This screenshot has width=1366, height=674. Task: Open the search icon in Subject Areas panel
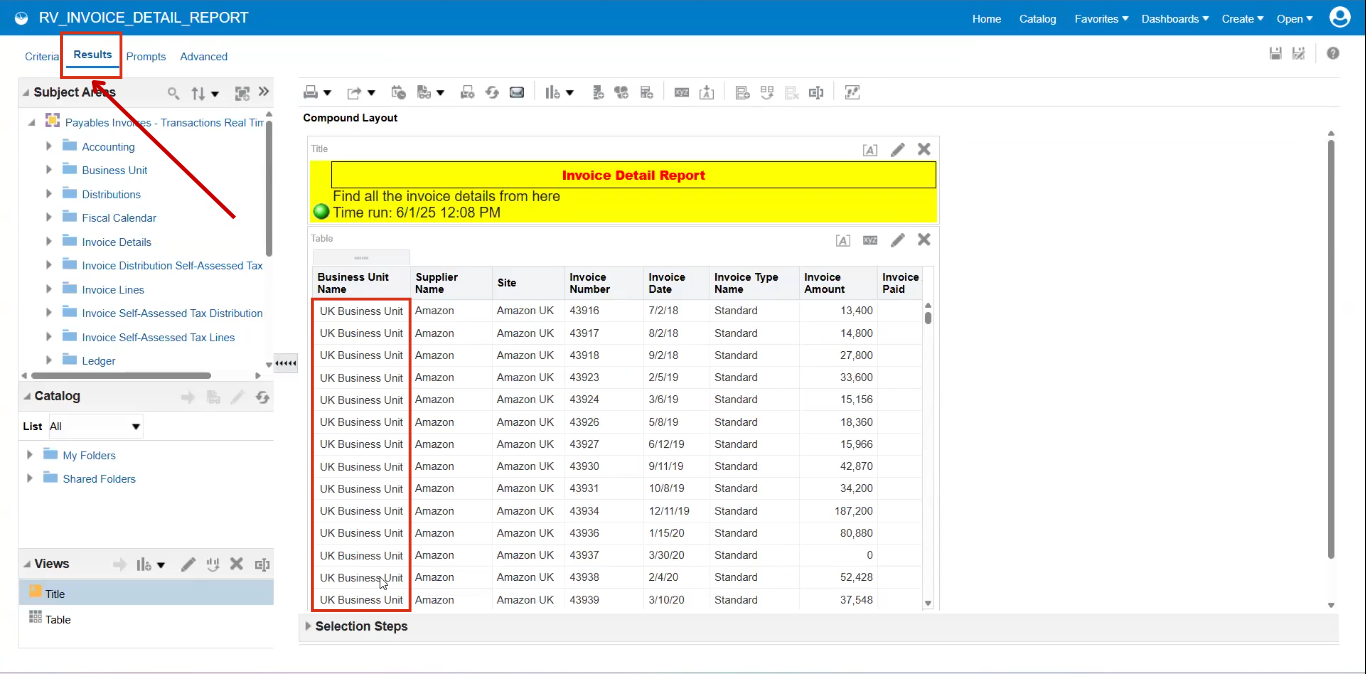click(173, 92)
